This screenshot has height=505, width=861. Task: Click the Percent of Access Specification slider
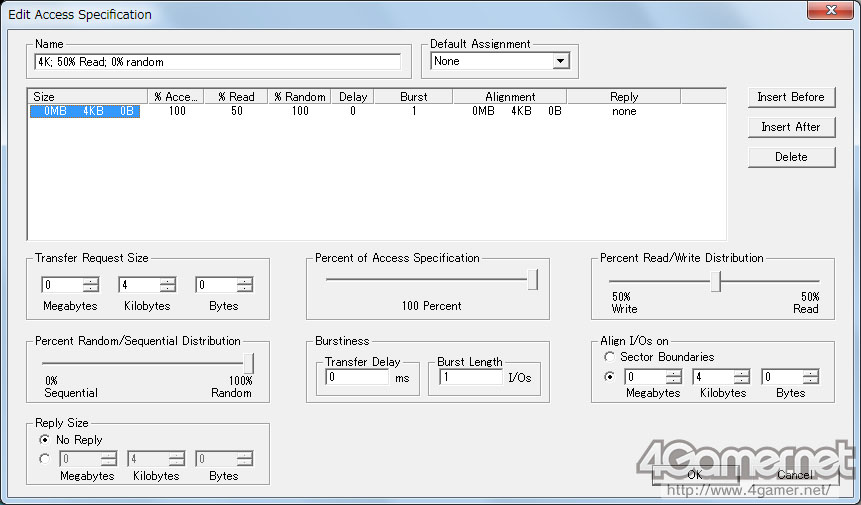532,280
